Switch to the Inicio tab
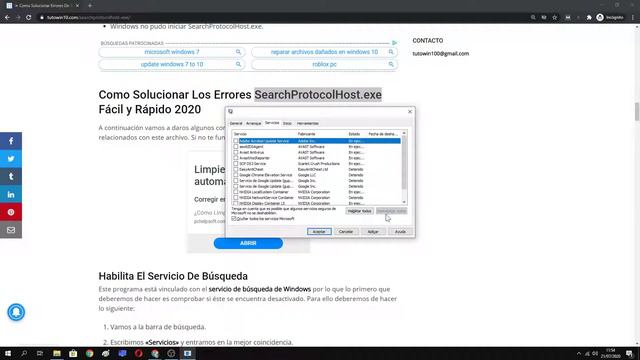The image size is (640, 360). point(287,123)
